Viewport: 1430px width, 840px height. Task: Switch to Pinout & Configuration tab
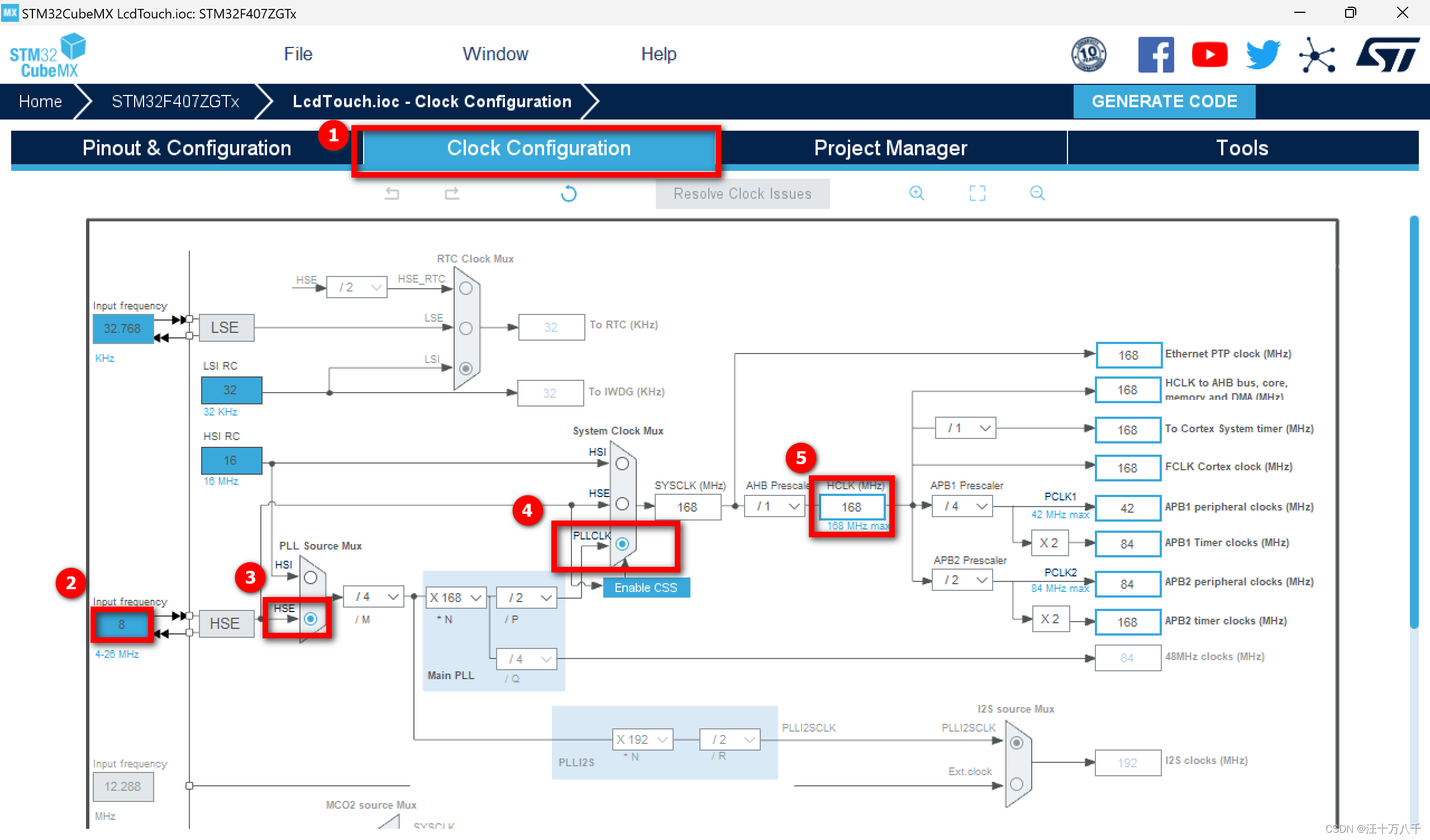(x=187, y=148)
